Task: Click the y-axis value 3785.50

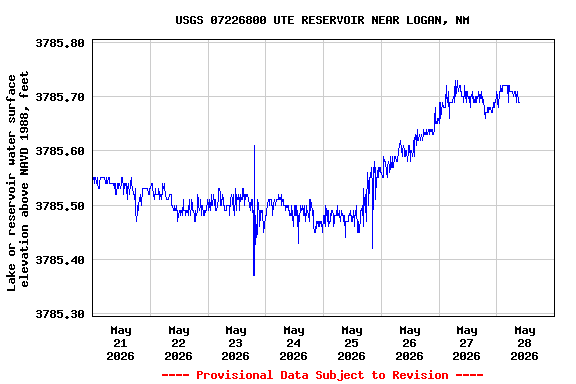Action: [60, 206]
